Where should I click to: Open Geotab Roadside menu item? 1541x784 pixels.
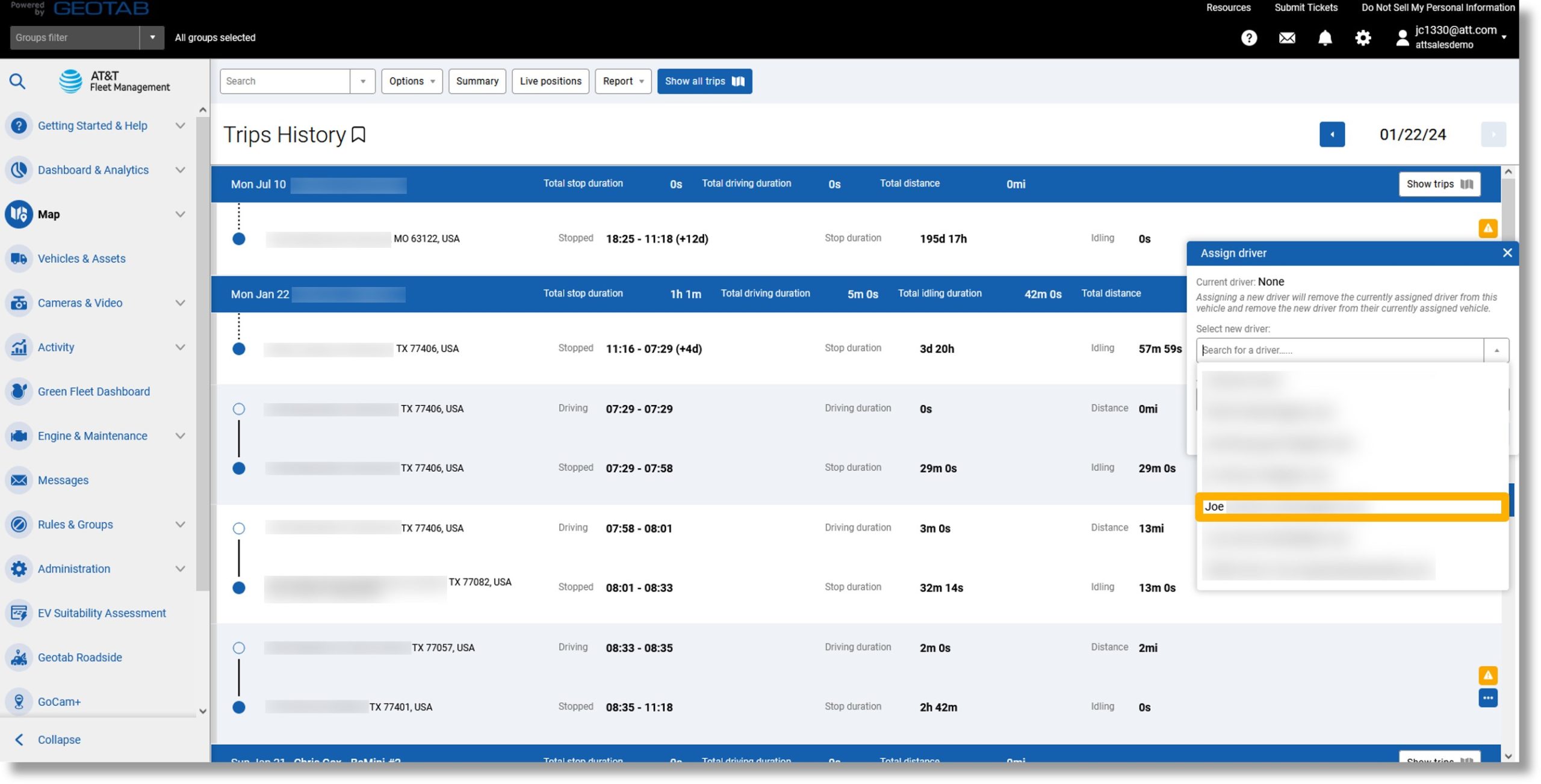coord(80,658)
